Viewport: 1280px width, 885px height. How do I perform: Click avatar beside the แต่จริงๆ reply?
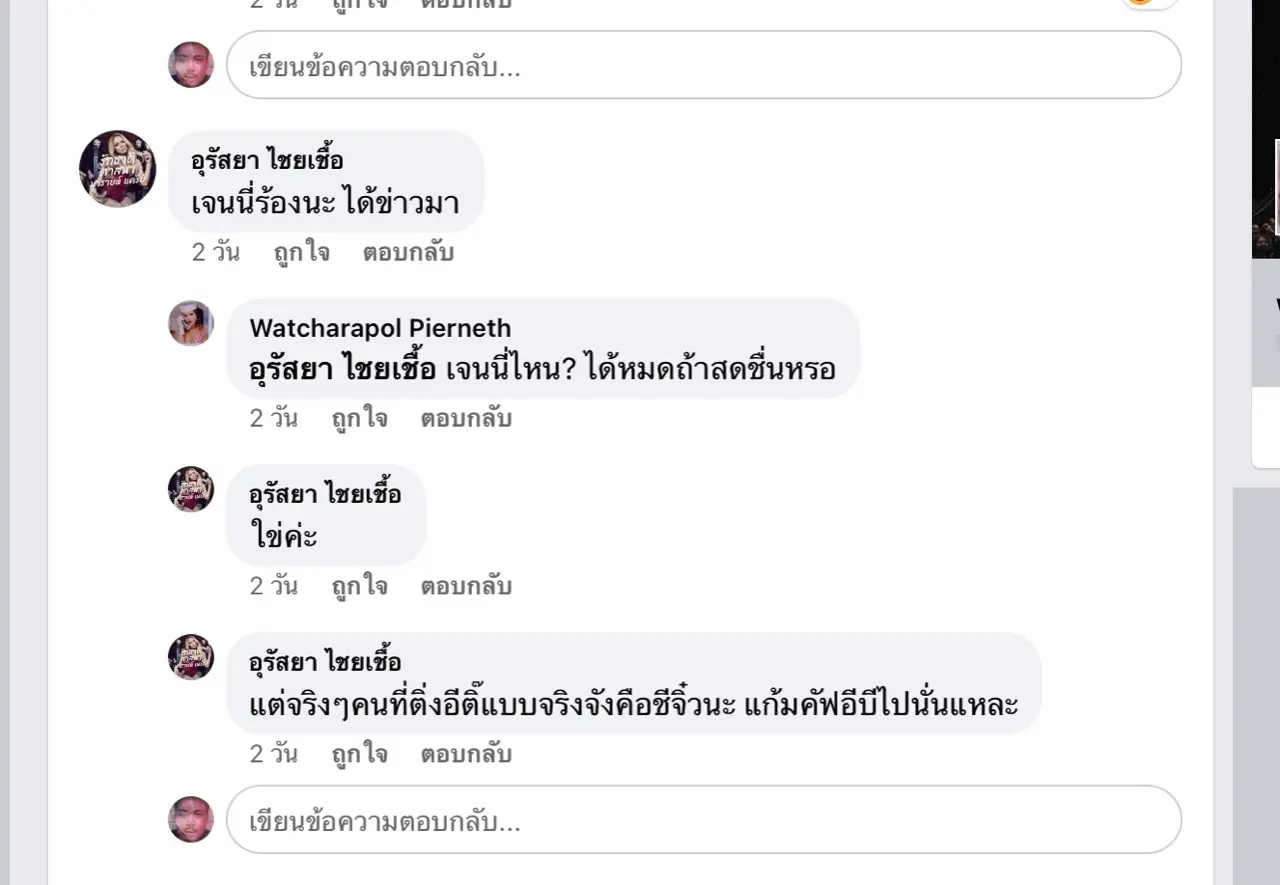[x=191, y=657]
